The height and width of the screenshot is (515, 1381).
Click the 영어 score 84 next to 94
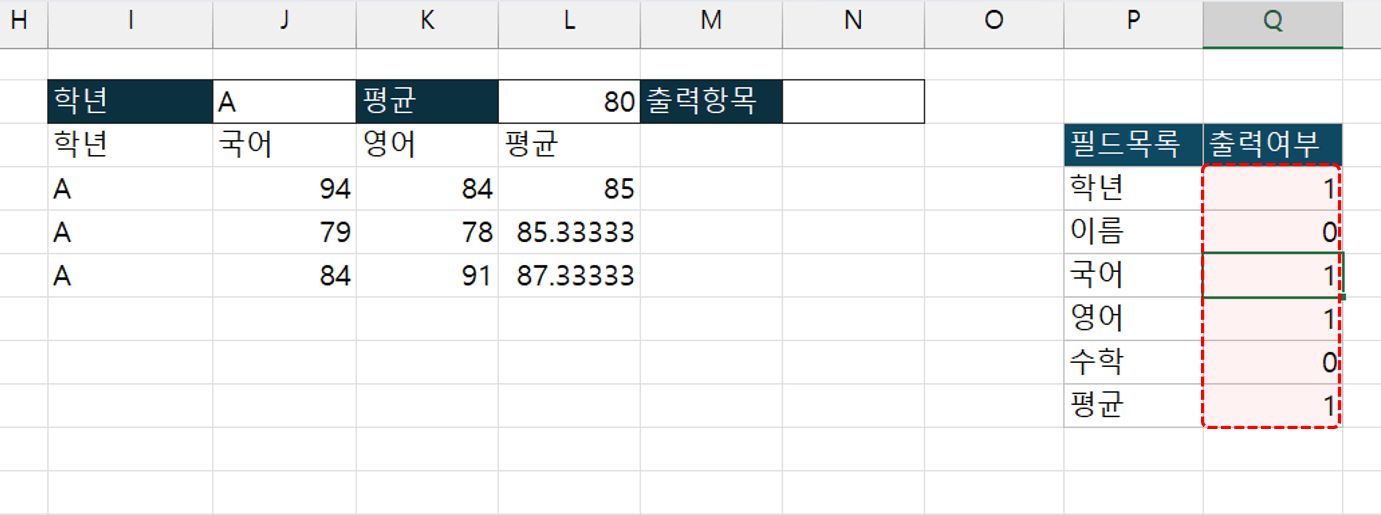(x=427, y=188)
